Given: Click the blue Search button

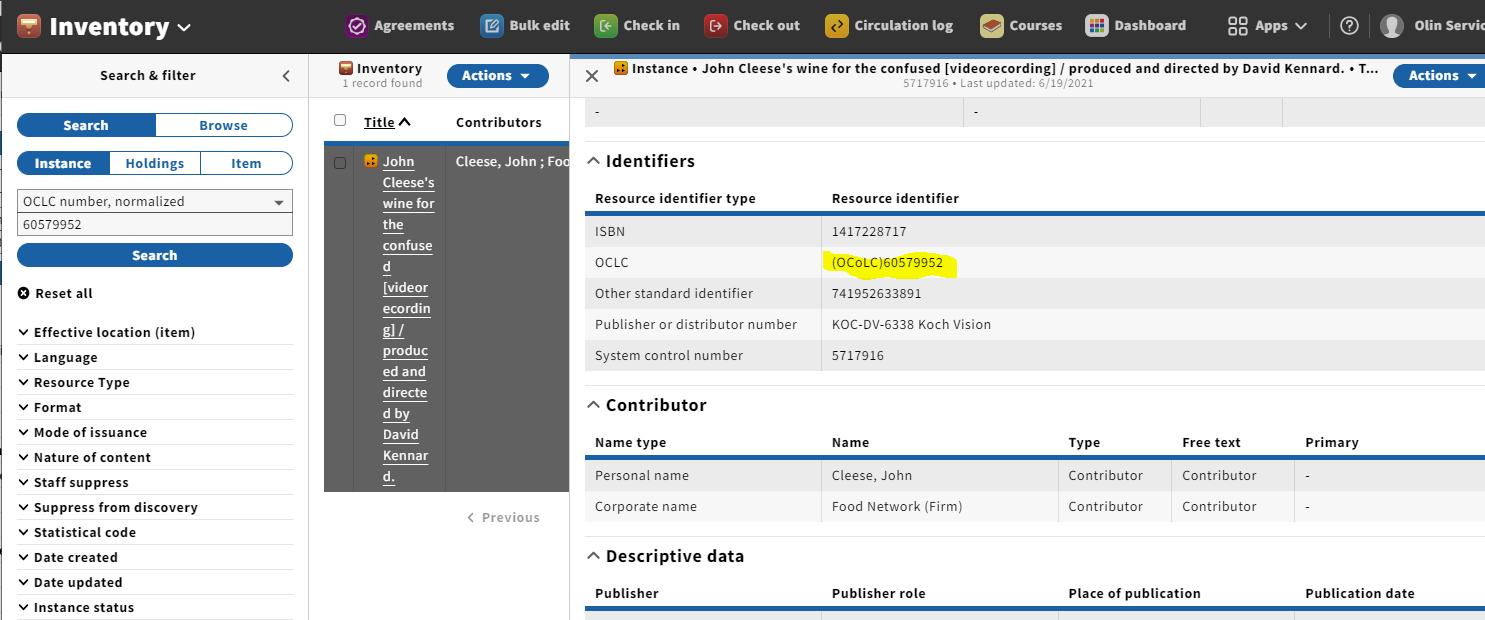Looking at the screenshot, I should [155, 255].
